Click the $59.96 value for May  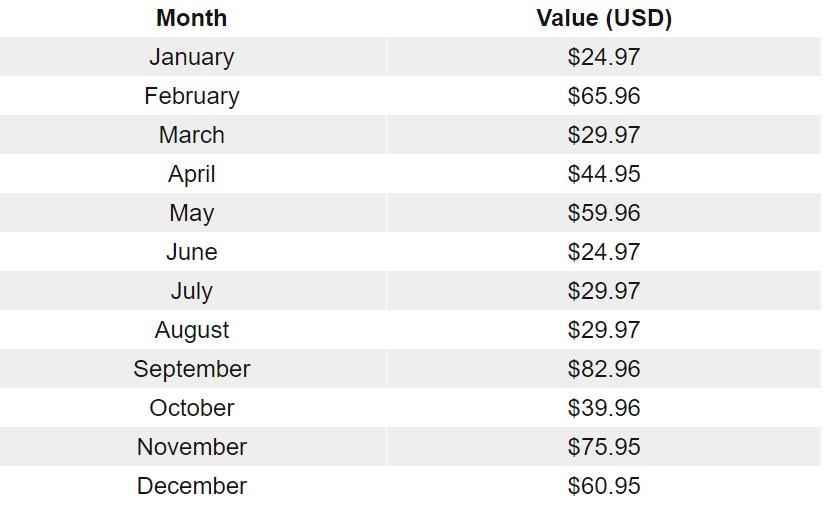604,213
